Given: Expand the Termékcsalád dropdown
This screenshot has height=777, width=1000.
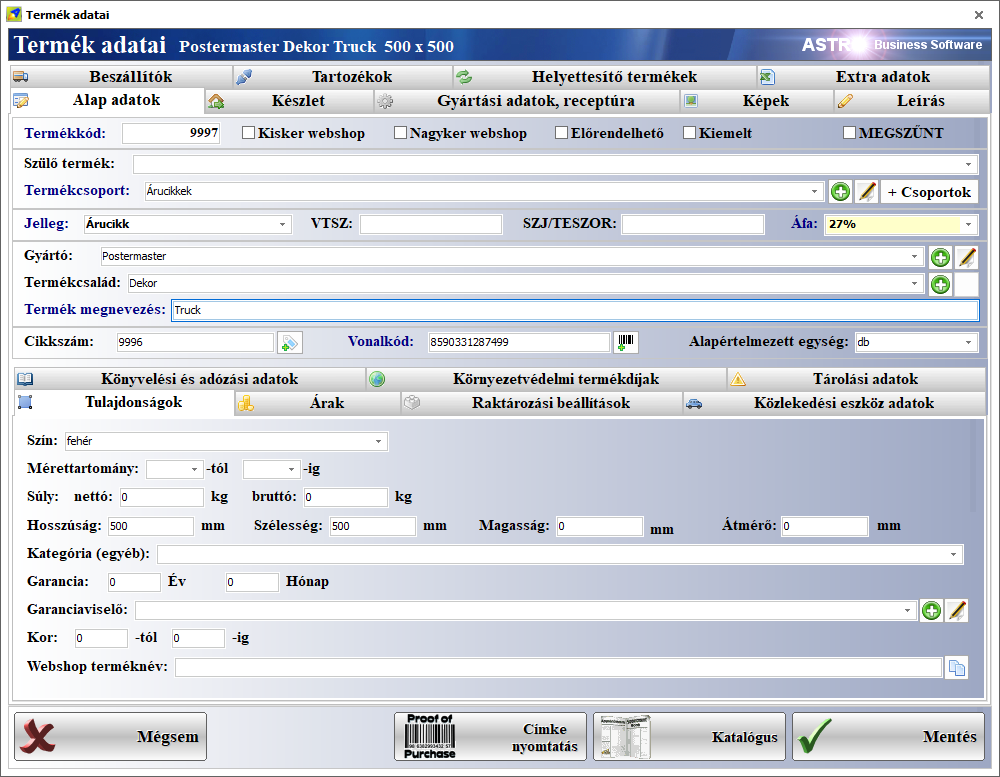Looking at the screenshot, I should [915, 283].
